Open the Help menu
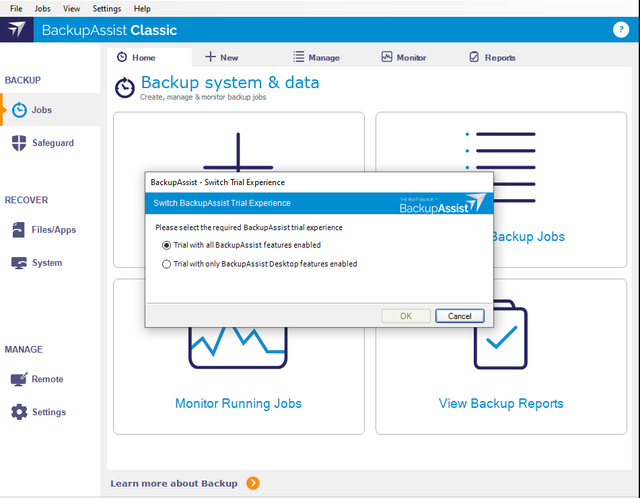 142,9
